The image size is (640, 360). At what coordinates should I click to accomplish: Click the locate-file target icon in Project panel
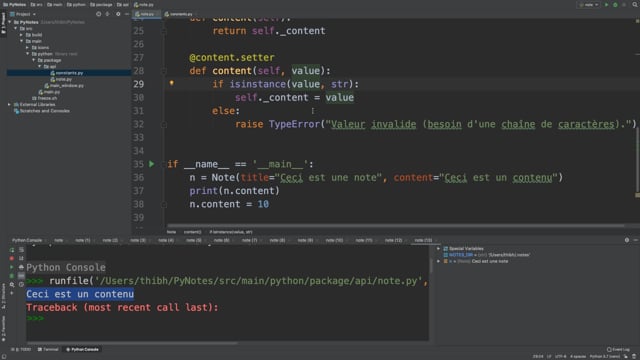(98, 14)
